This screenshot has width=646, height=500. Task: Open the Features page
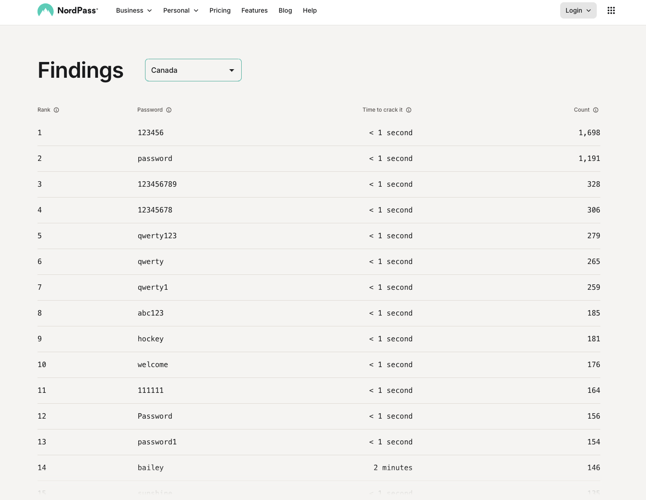[x=254, y=10]
